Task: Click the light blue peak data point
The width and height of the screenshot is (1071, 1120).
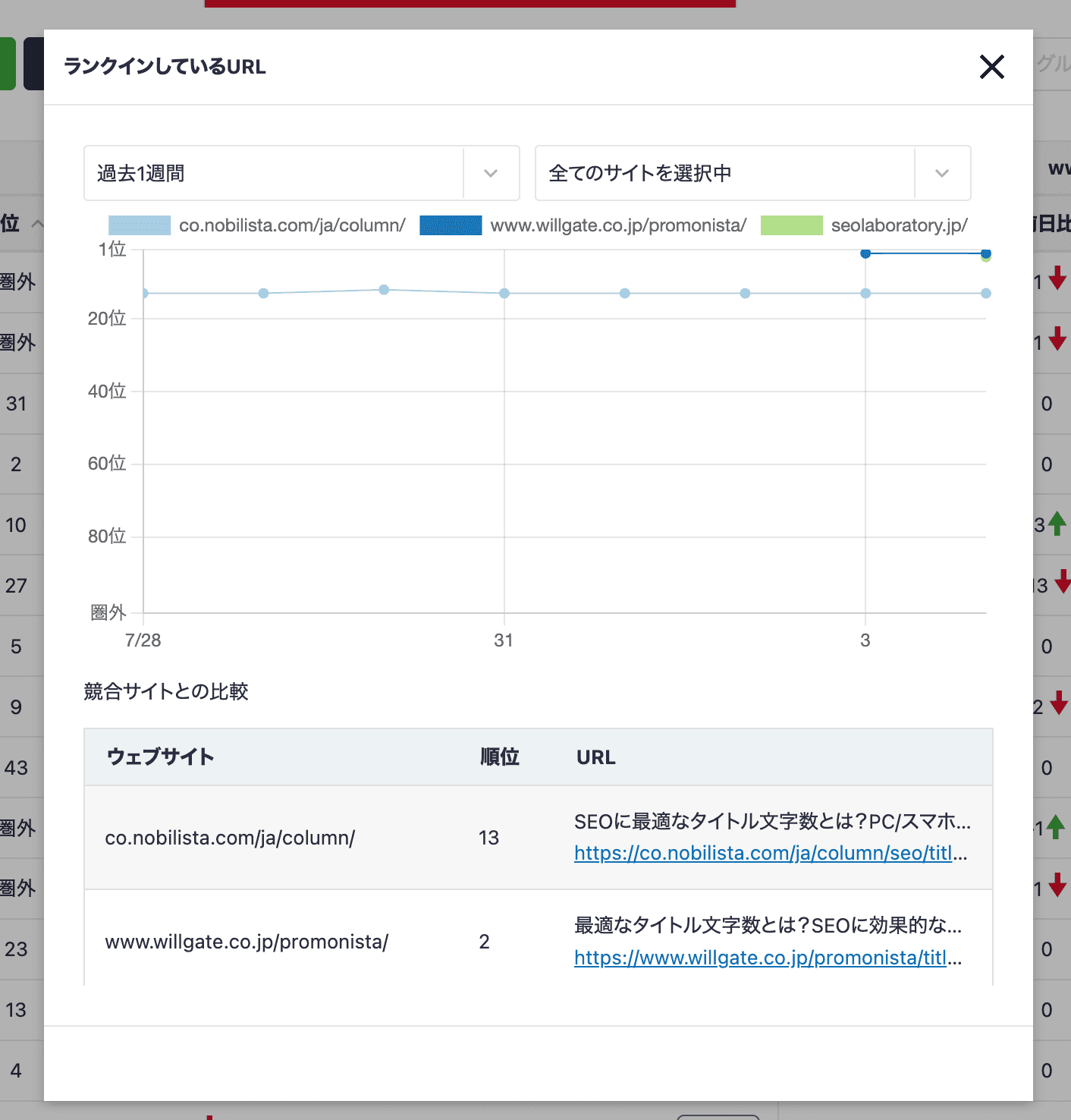Action: 384,290
